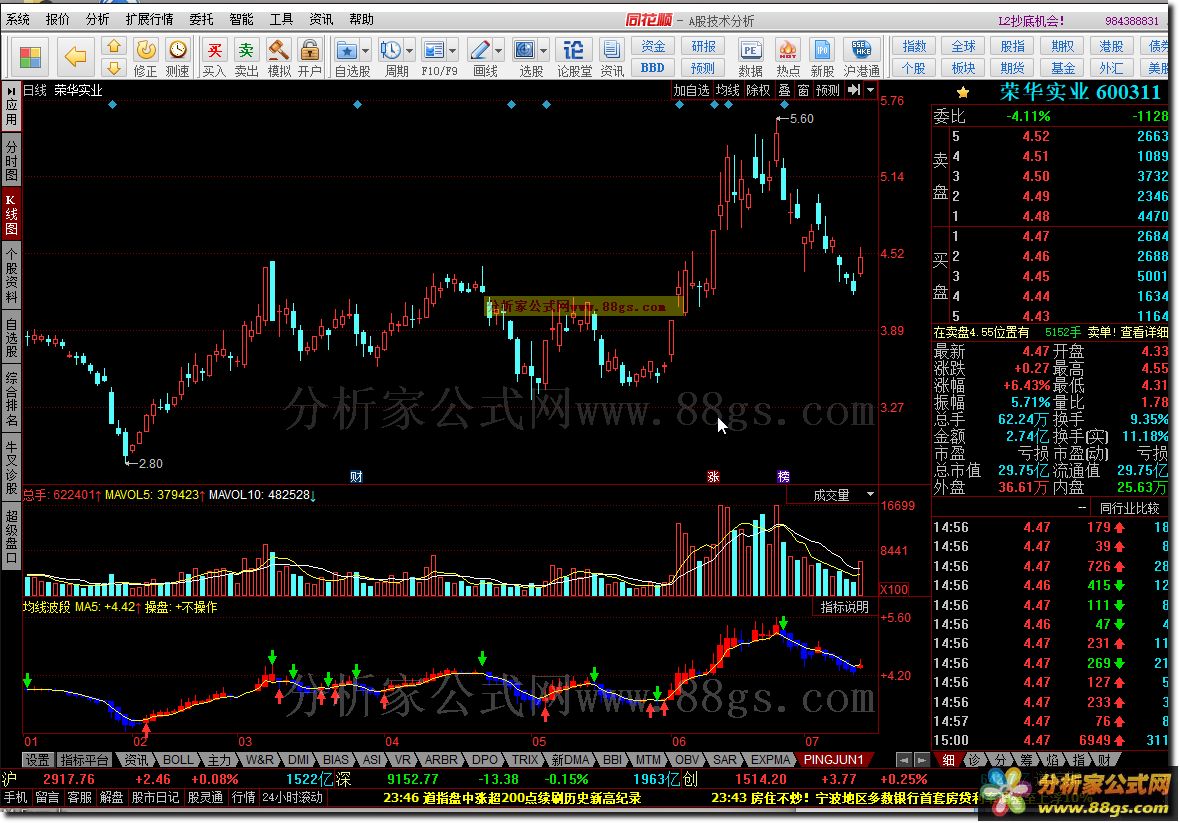
Task: Open the 新股 IPO icon
Action: pyautogui.click(x=822, y=50)
